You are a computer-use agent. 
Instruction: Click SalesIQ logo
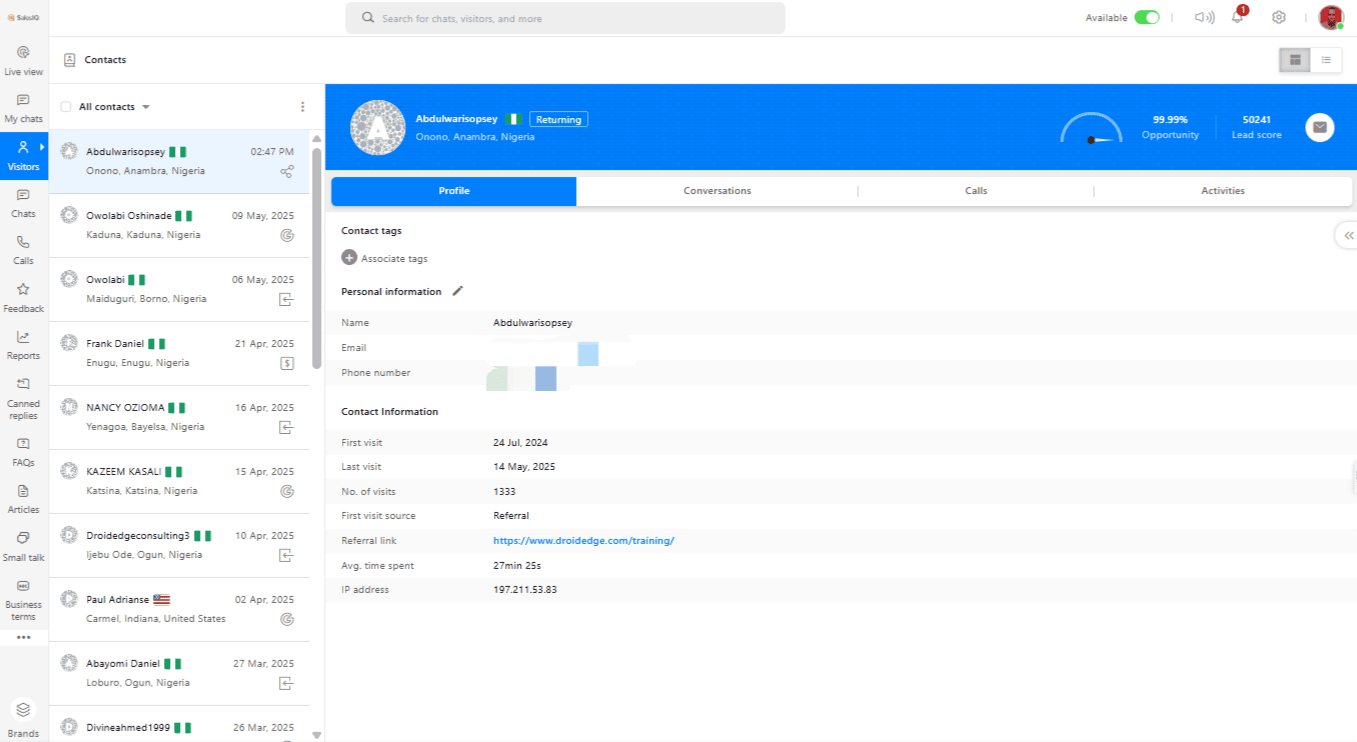pyautogui.click(x=22, y=17)
